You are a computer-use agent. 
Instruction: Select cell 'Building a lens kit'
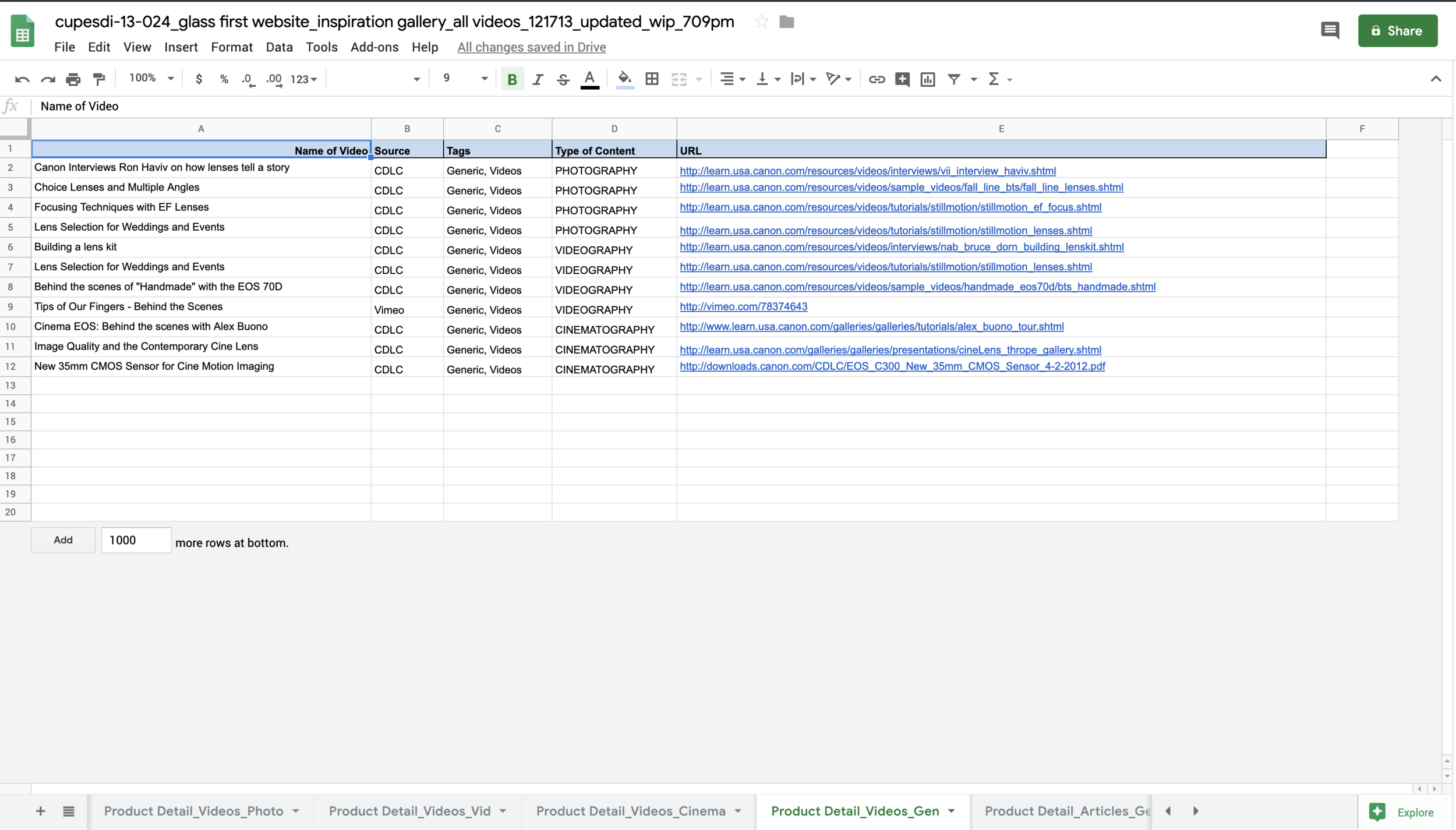(201, 247)
